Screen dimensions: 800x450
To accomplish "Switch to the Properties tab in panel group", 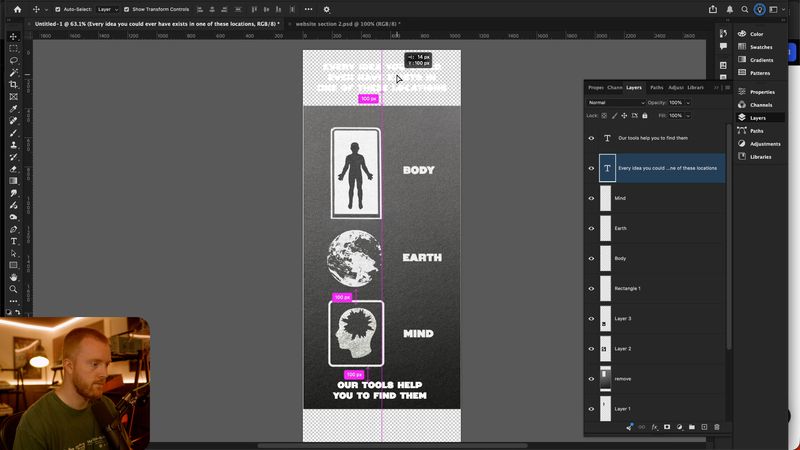I will point(596,88).
